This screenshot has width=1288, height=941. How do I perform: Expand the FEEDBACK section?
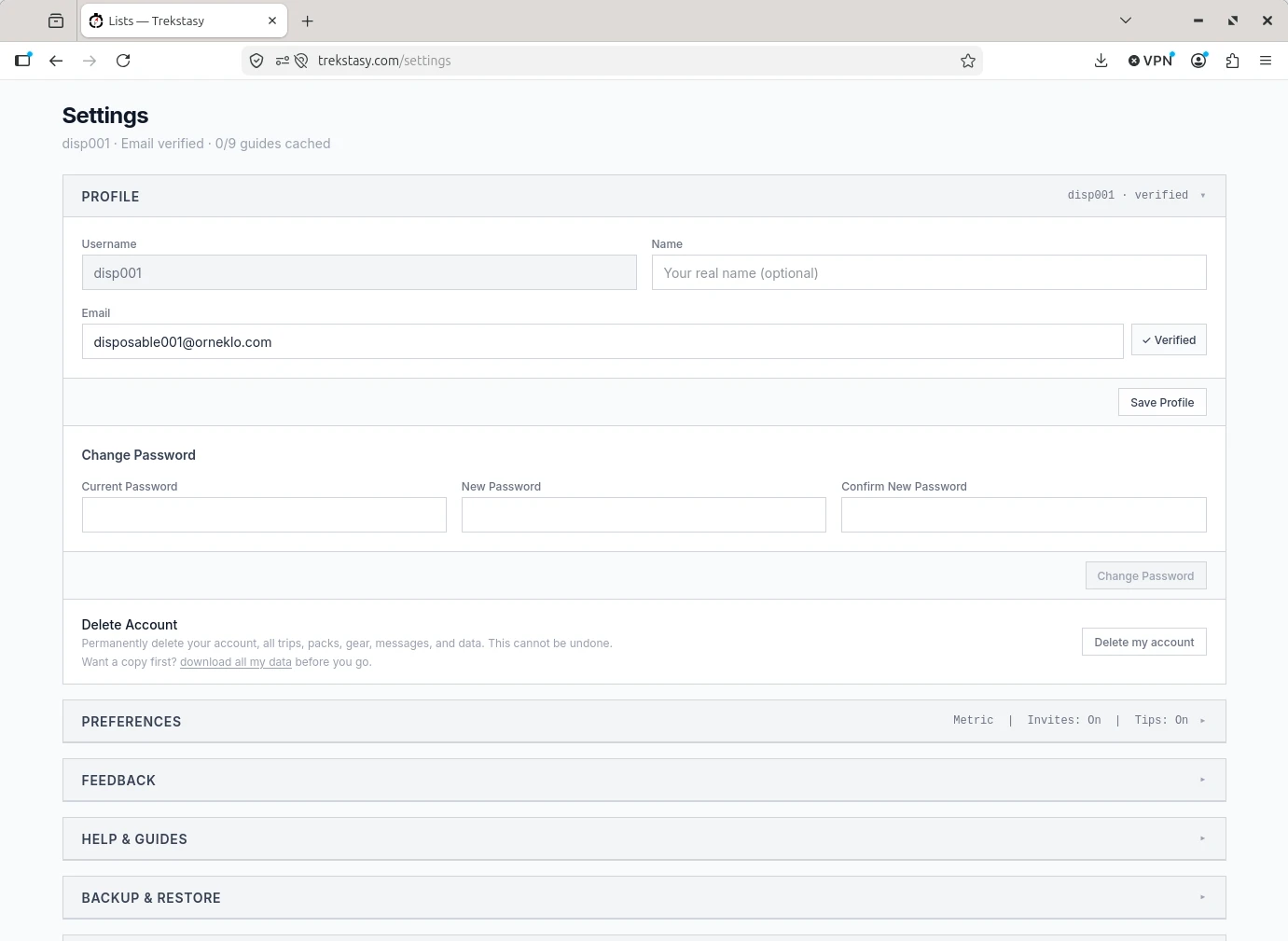click(644, 780)
